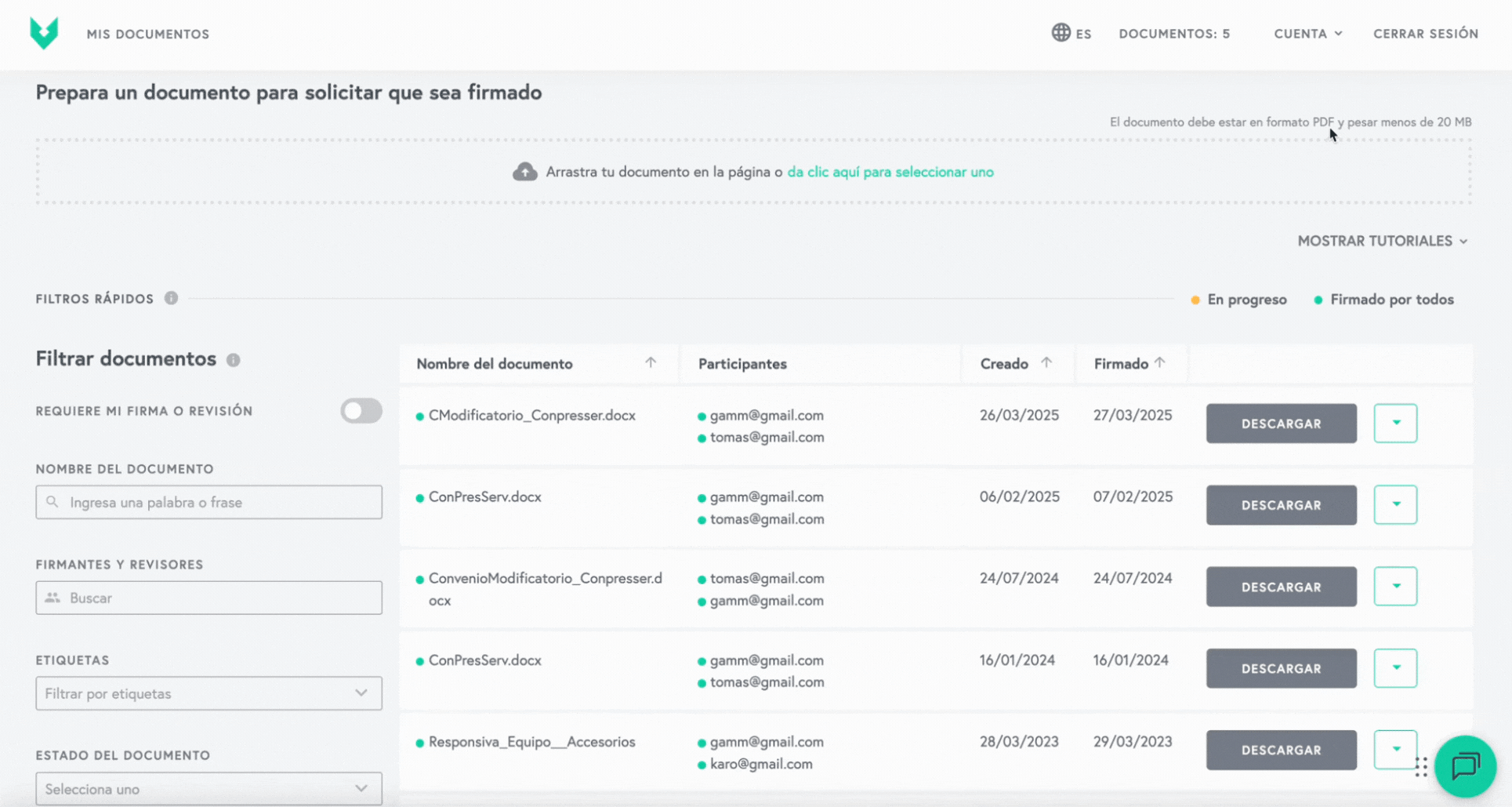Click the info icon beside Filtrar documentos
Viewport: 1512px width, 807px height.
(233, 360)
